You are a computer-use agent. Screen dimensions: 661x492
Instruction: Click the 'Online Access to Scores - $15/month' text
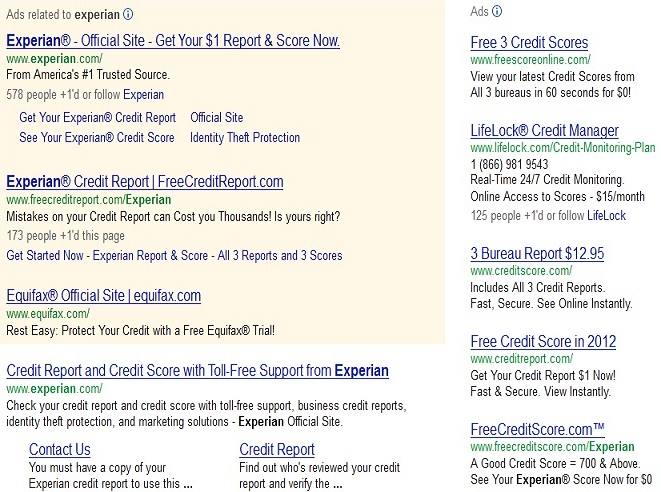pyautogui.click(x=557, y=196)
